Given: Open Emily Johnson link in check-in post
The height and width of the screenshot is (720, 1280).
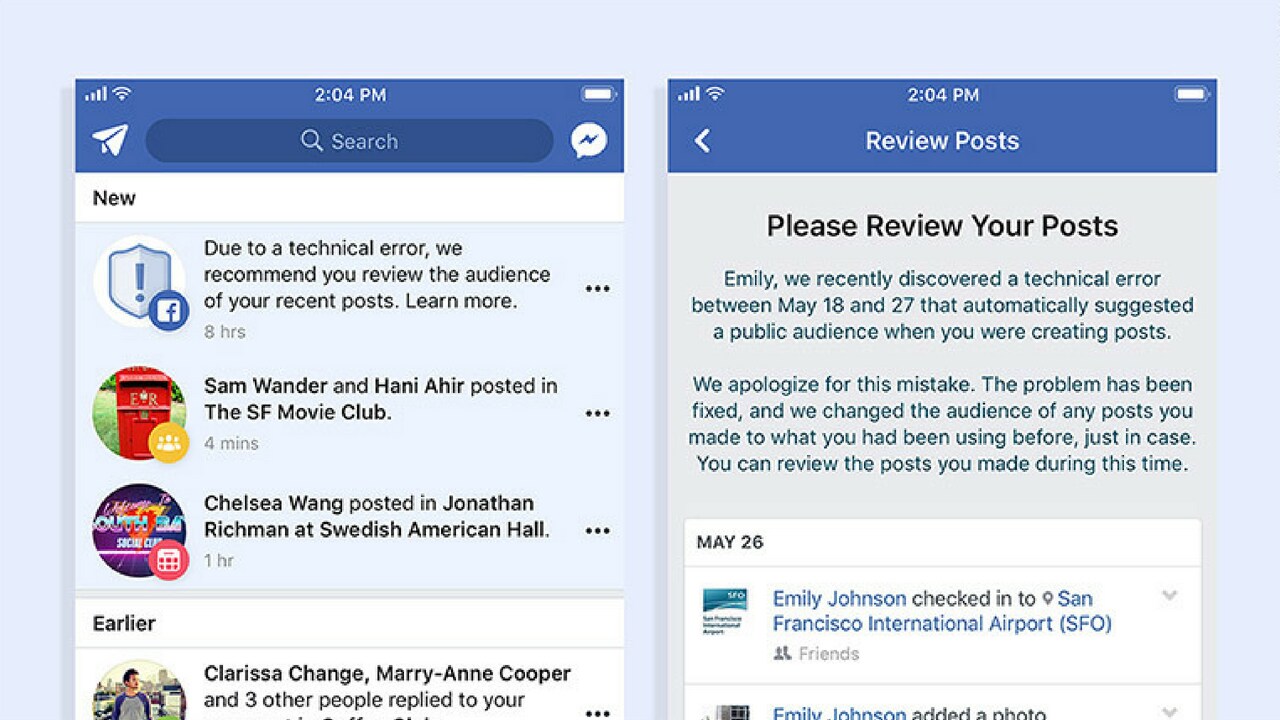Looking at the screenshot, I should [x=839, y=599].
